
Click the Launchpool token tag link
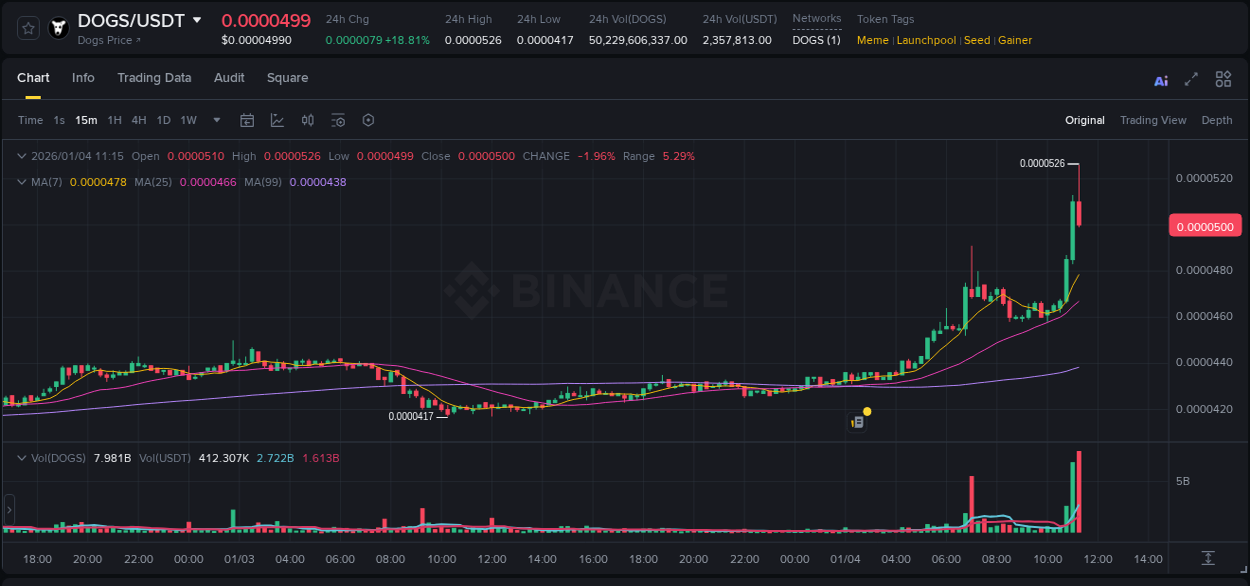pyautogui.click(x=926, y=40)
